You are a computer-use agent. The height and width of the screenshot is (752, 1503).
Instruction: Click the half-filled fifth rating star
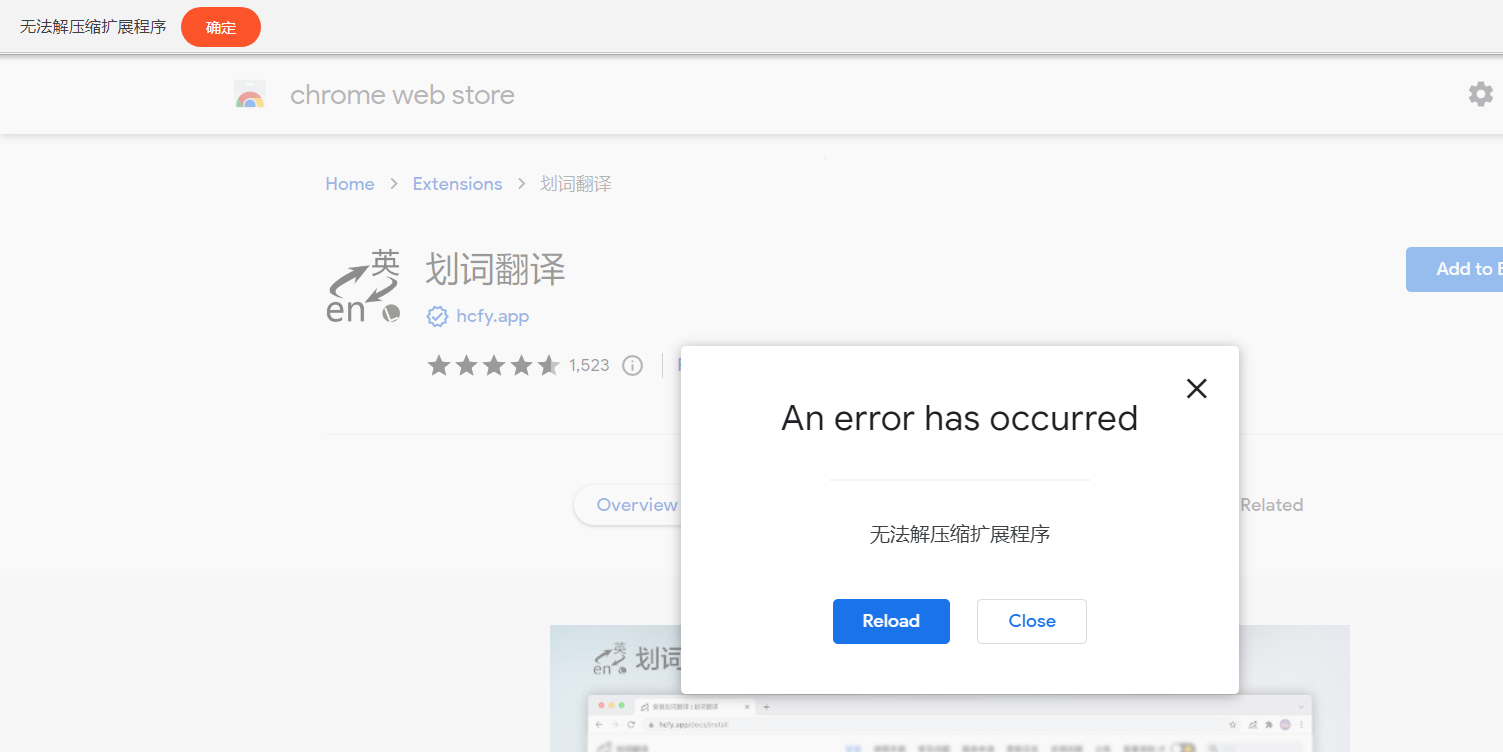click(548, 365)
